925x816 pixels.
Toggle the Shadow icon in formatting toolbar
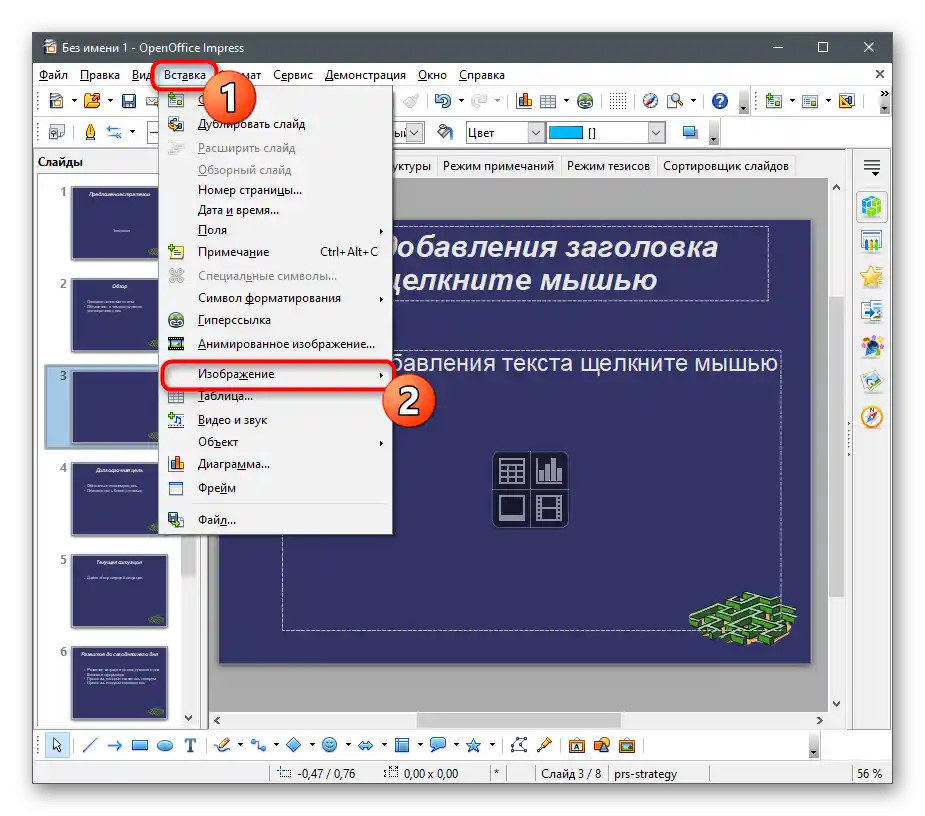click(x=690, y=132)
